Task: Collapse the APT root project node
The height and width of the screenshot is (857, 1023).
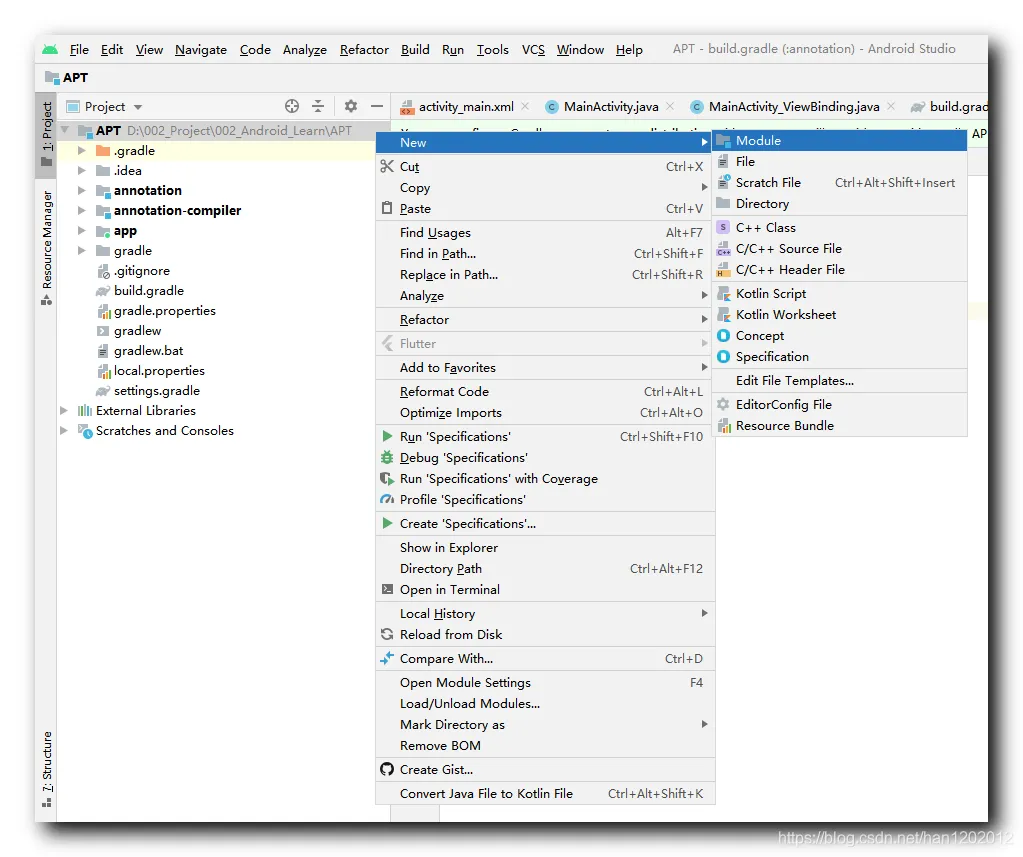Action: pos(65,130)
